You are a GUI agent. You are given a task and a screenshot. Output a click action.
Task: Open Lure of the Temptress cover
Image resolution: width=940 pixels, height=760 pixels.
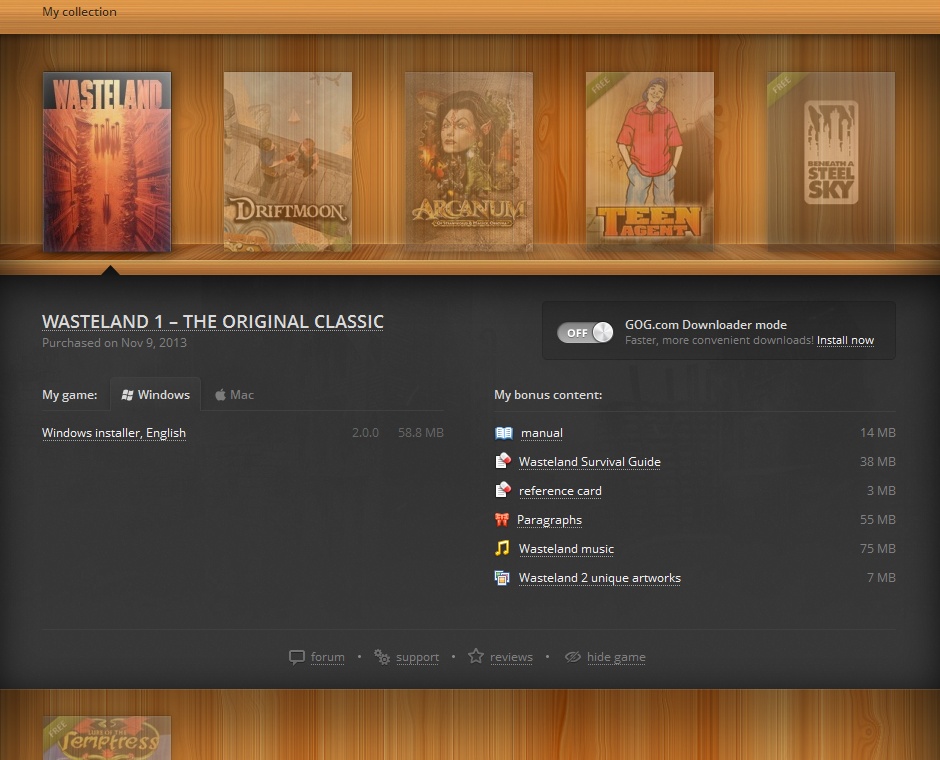click(x=107, y=738)
